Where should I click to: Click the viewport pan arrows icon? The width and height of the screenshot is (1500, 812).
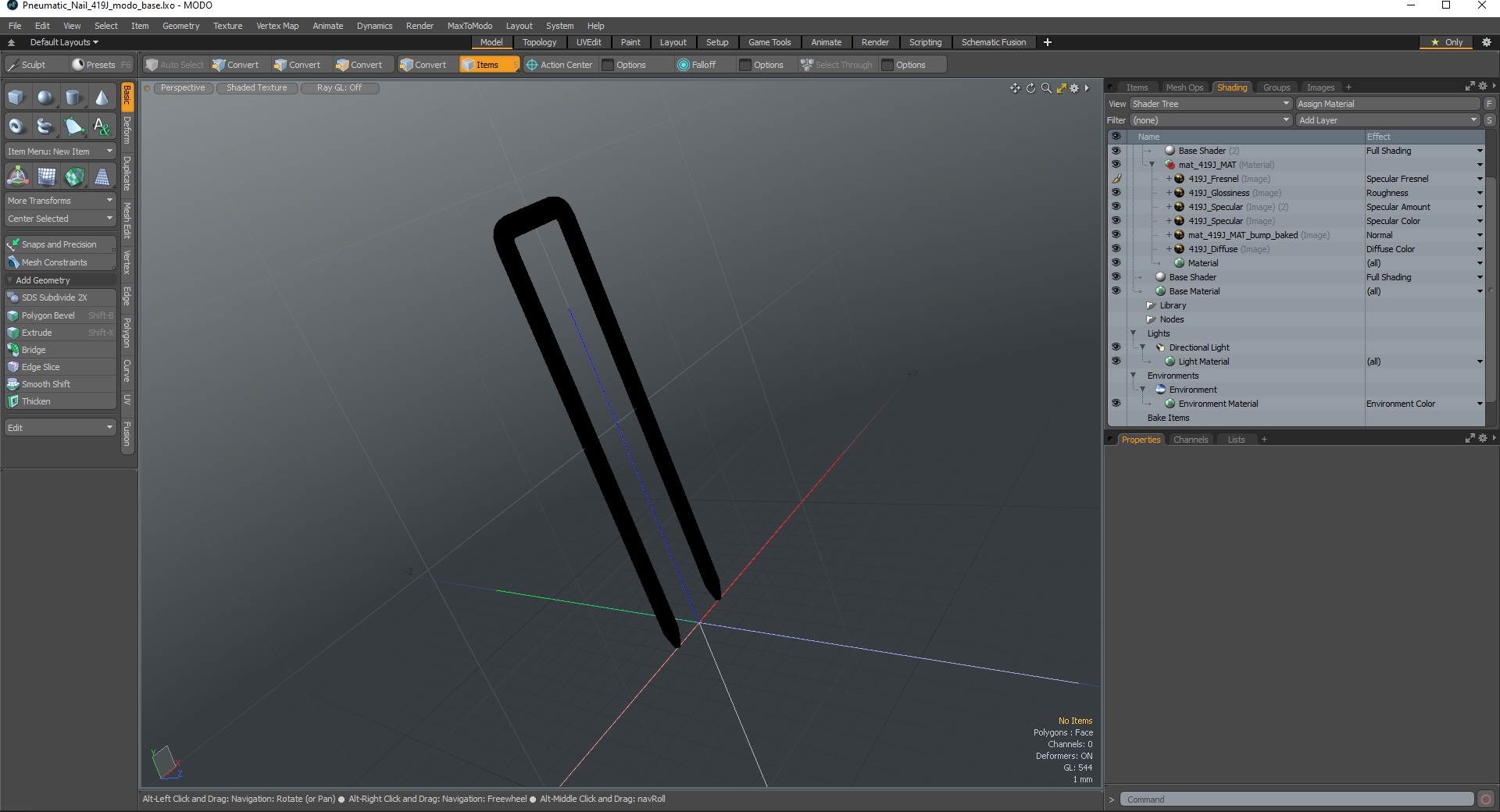[x=1015, y=88]
